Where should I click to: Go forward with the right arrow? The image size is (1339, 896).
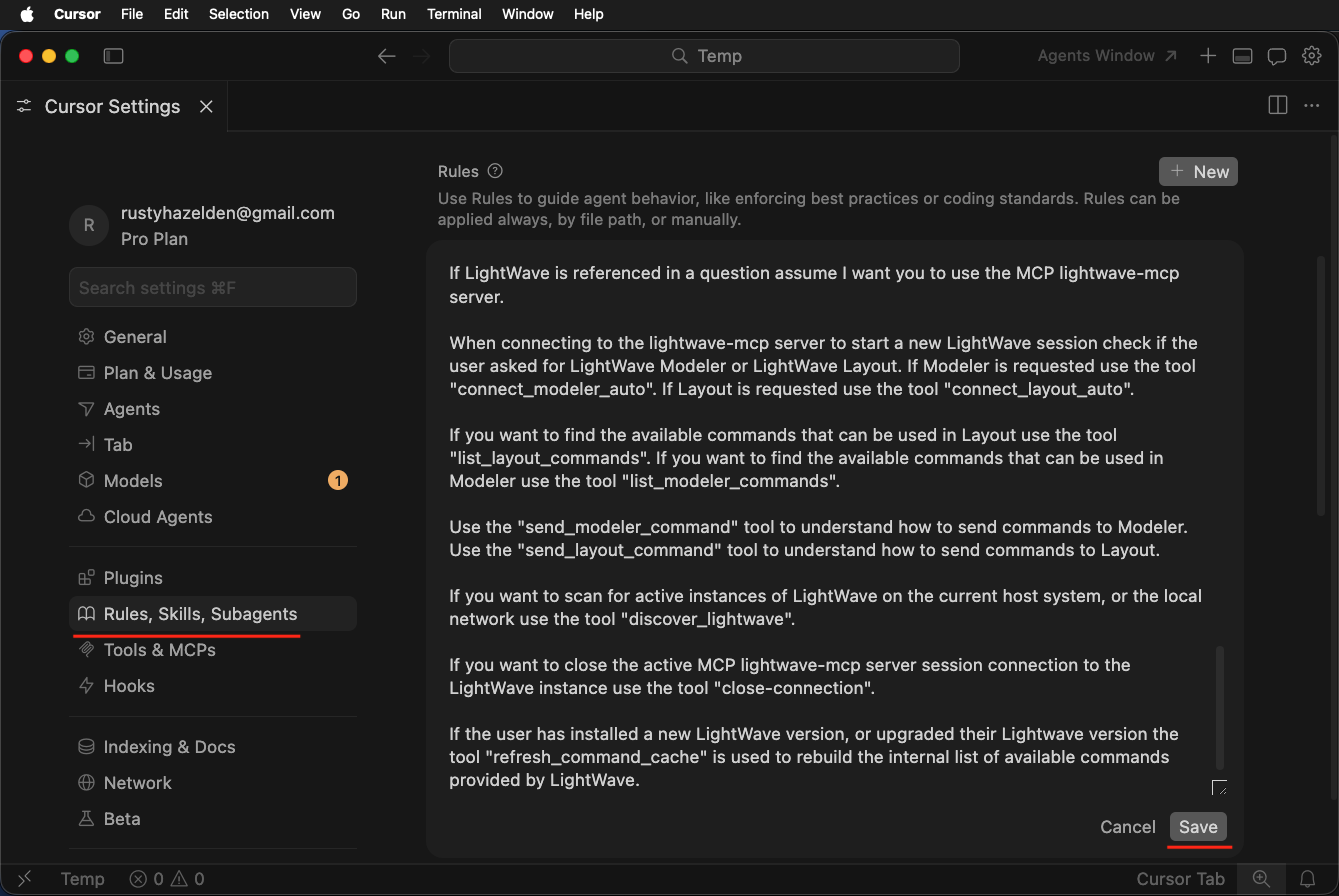(422, 56)
